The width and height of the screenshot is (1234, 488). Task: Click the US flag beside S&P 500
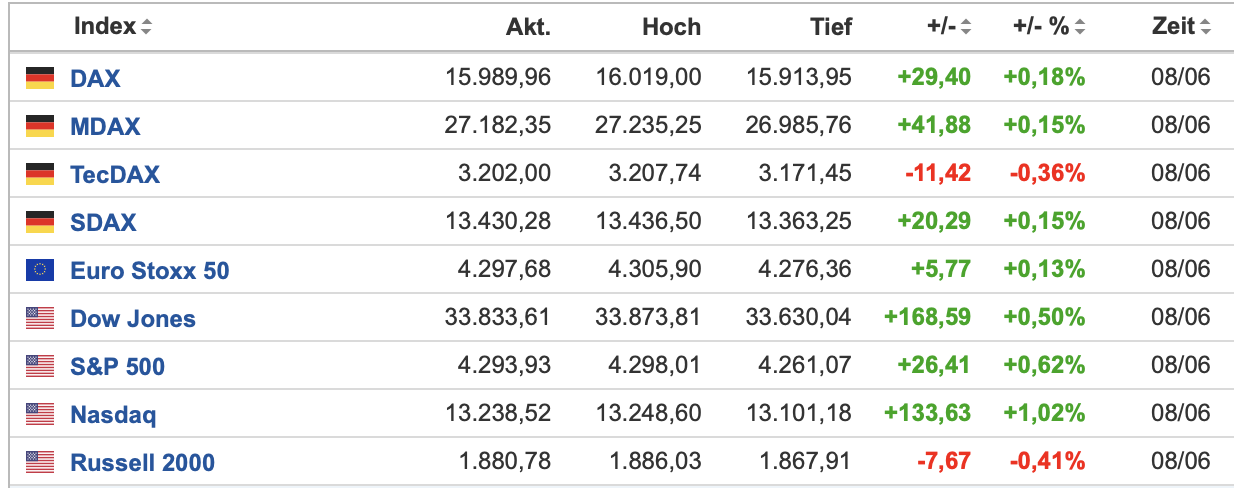click(x=40, y=366)
